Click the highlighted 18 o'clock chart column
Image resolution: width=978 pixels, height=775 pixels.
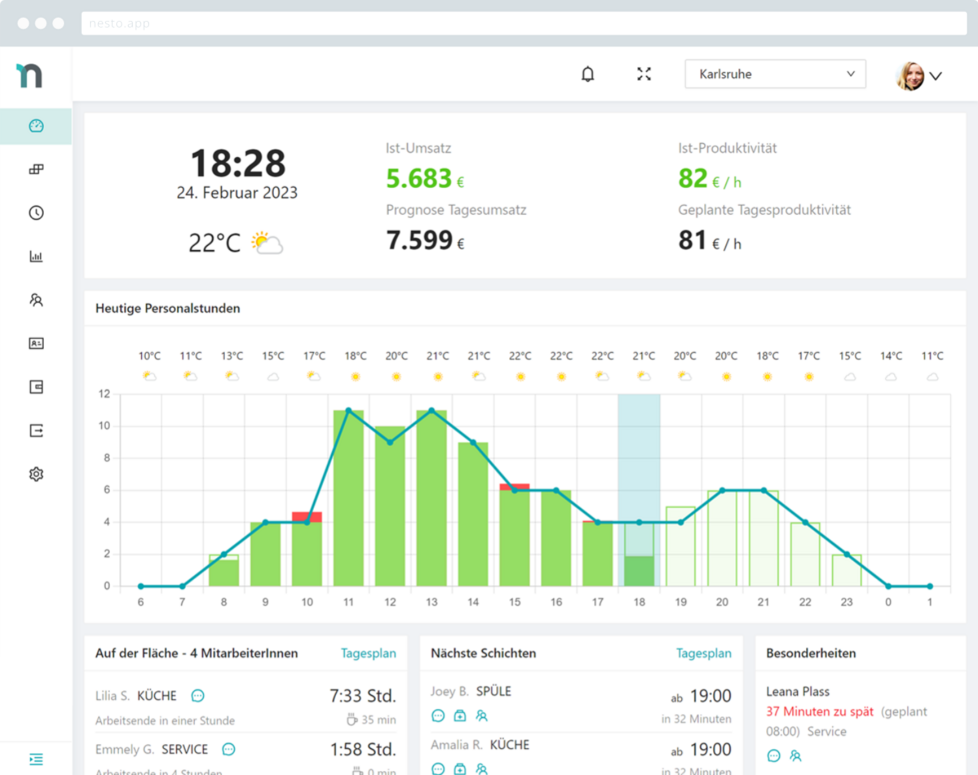tap(639, 490)
